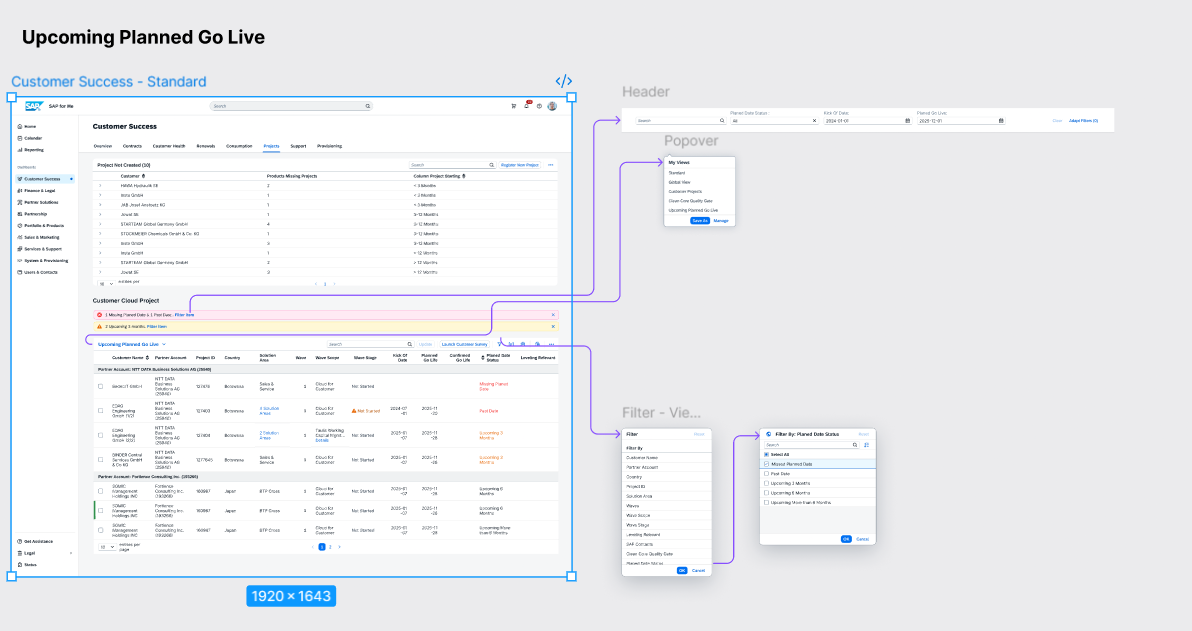This screenshot has height=631, width=1192.
Task: Click the Partner Solutions sidebar icon
Action: pyautogui.click(x=20, y=202)
